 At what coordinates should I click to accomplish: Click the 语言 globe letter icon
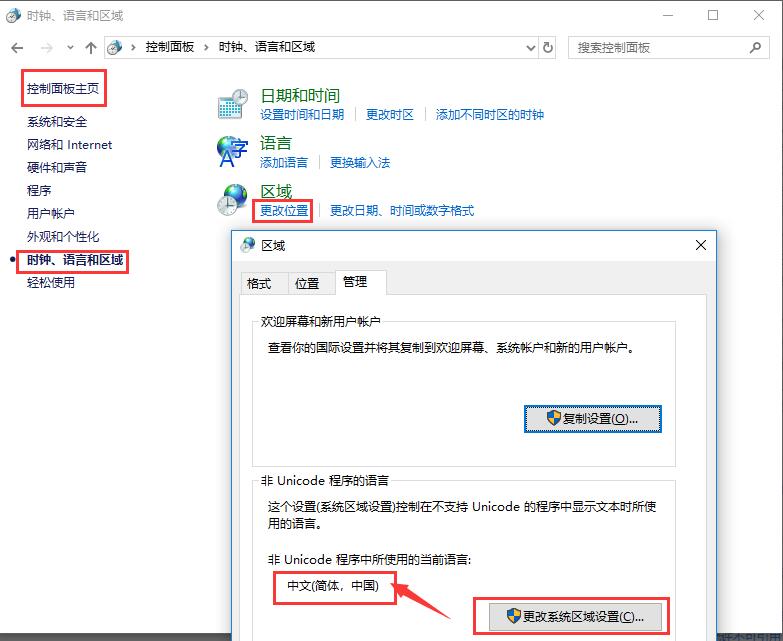[232, 152]
